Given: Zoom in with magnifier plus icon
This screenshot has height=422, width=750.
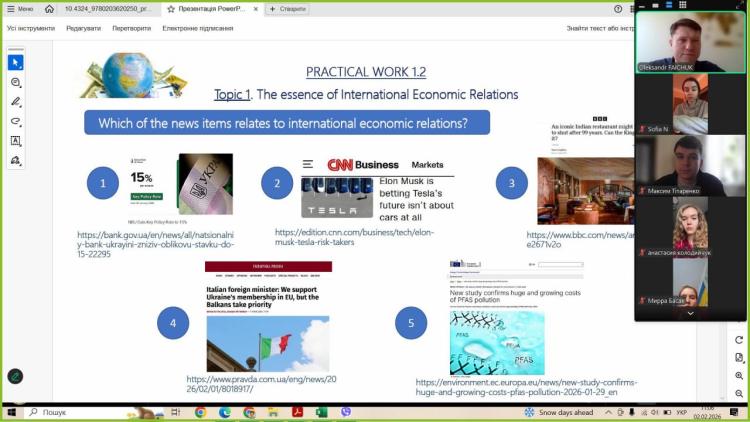Looking at the screenshot, I should tap(739, 376).
